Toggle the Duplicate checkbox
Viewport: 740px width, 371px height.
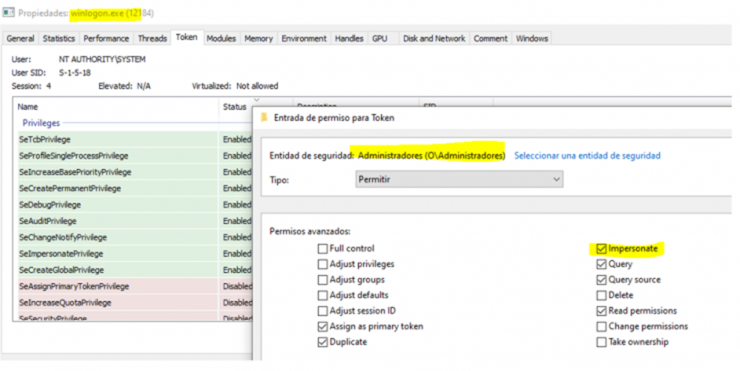coord(322,342)
